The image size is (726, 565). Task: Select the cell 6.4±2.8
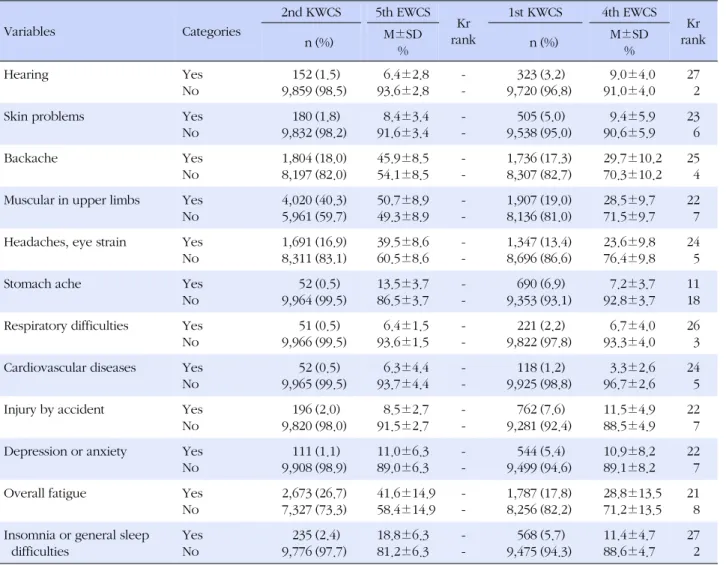(x=406, y=75)
